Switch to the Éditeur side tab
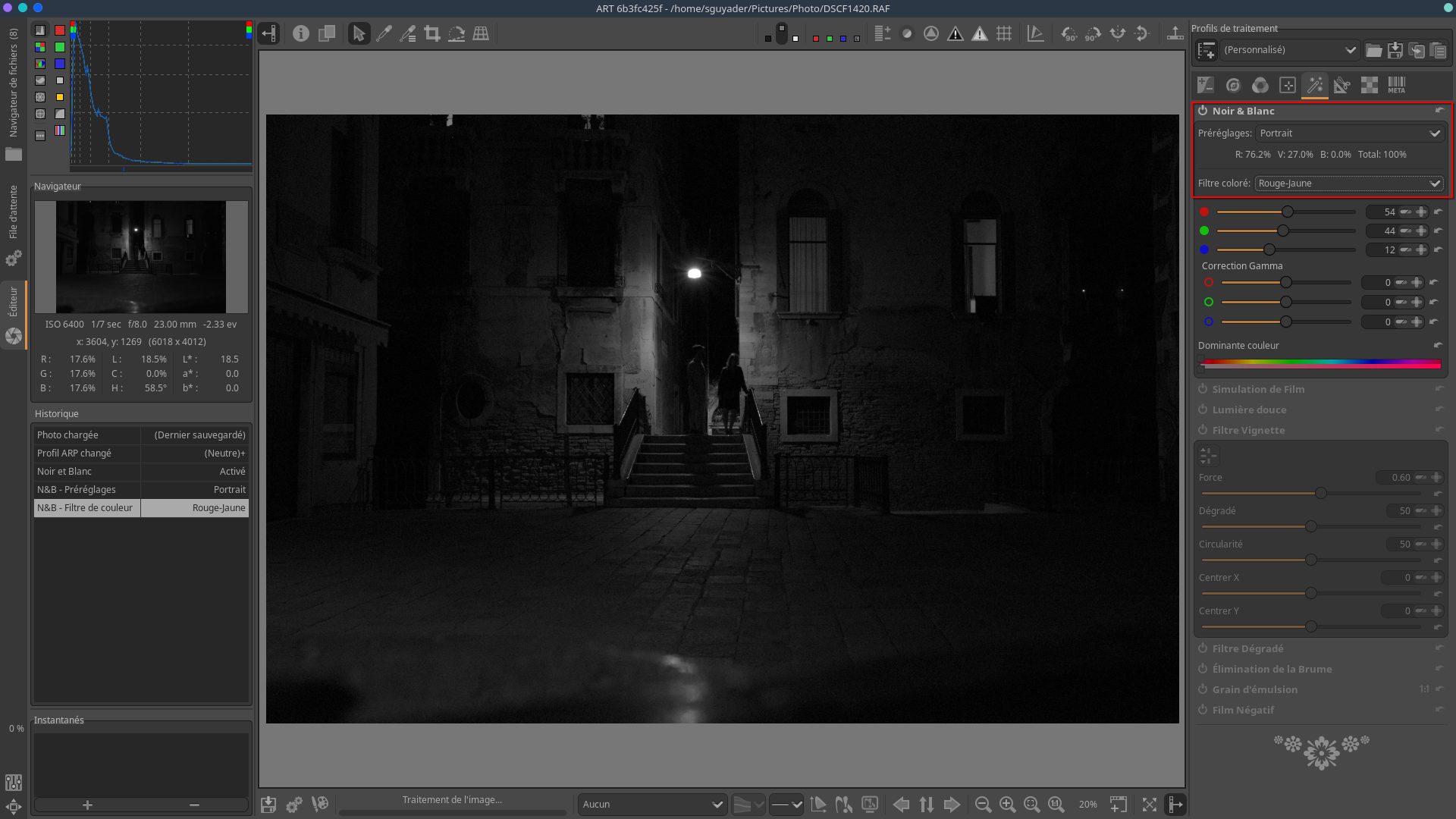Image resolution: width=1456 pixels, height=819 pixels. click(13, 303)
